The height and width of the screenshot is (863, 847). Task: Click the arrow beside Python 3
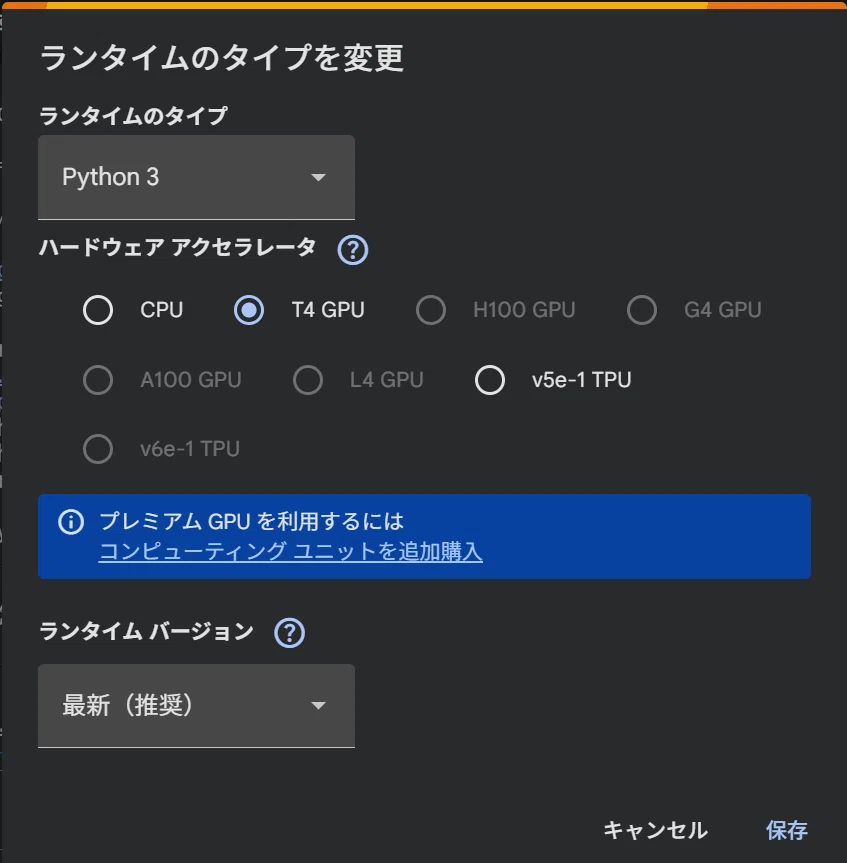(318, 177)
